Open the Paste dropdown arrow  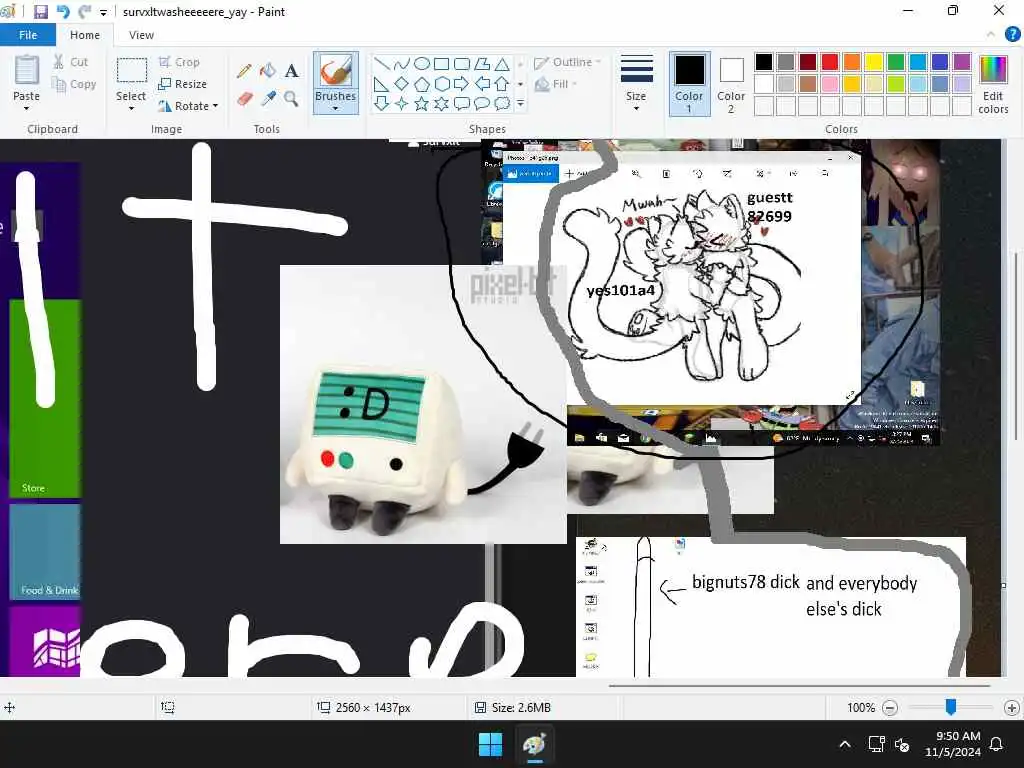tap(26, 108)
